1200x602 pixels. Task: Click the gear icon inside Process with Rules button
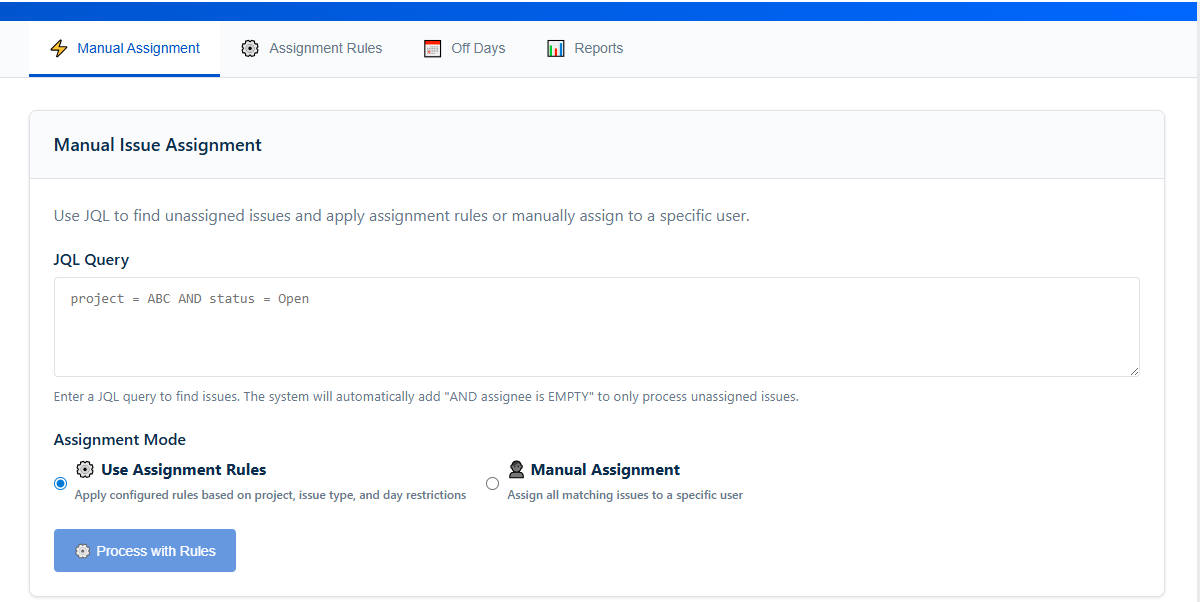[83, 550]
